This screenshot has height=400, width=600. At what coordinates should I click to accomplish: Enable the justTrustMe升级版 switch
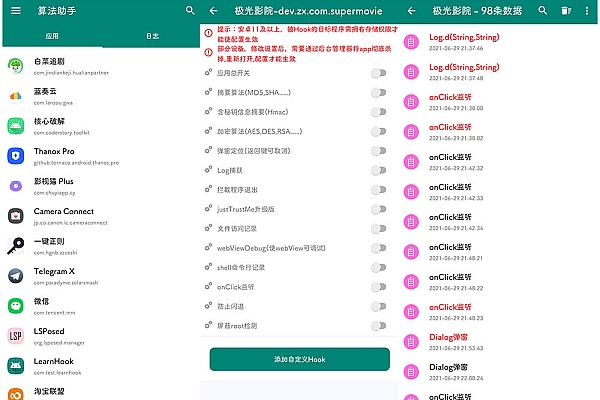coord(379,209)
